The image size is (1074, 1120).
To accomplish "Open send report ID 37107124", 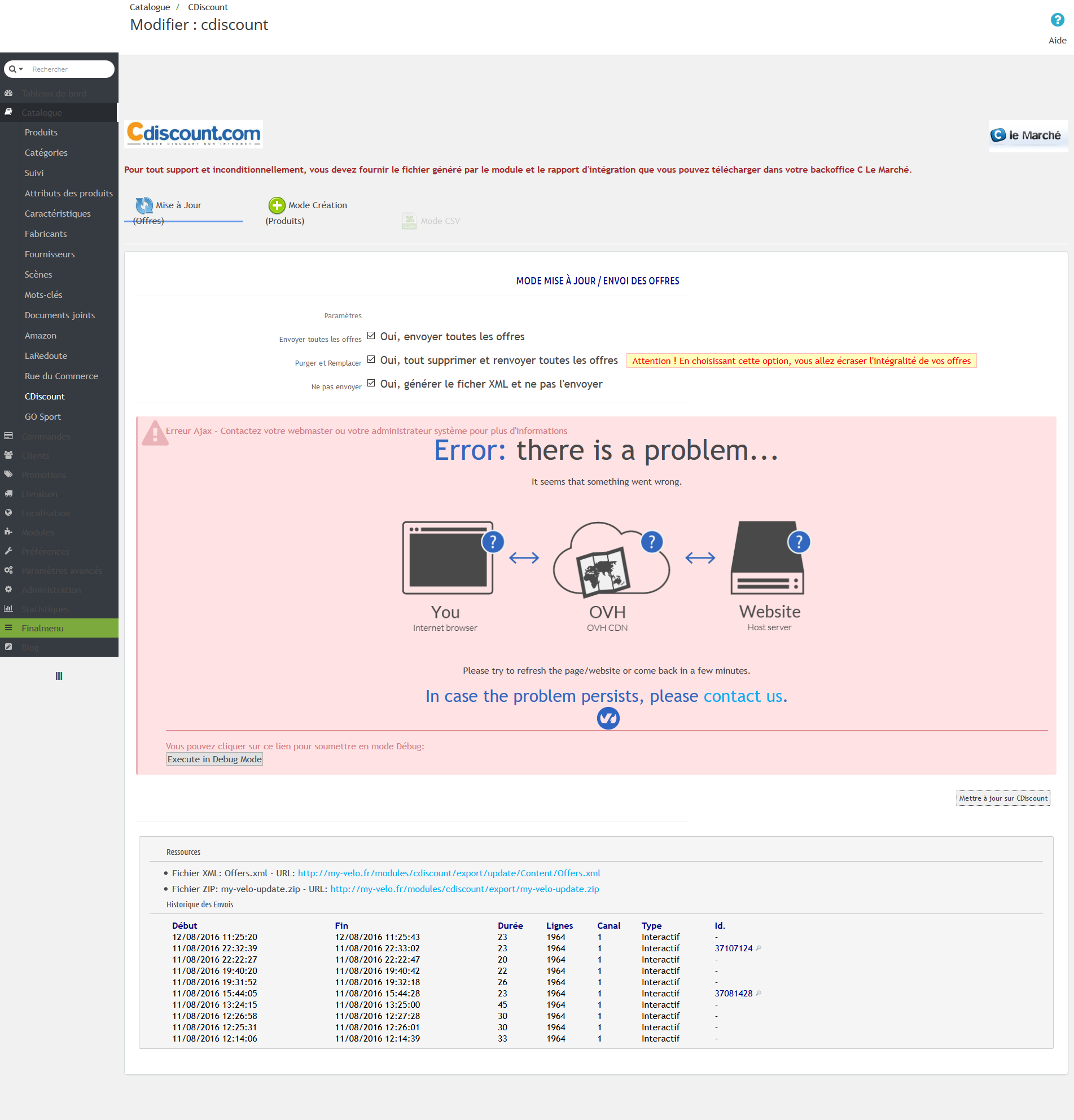I will (733, 948).
